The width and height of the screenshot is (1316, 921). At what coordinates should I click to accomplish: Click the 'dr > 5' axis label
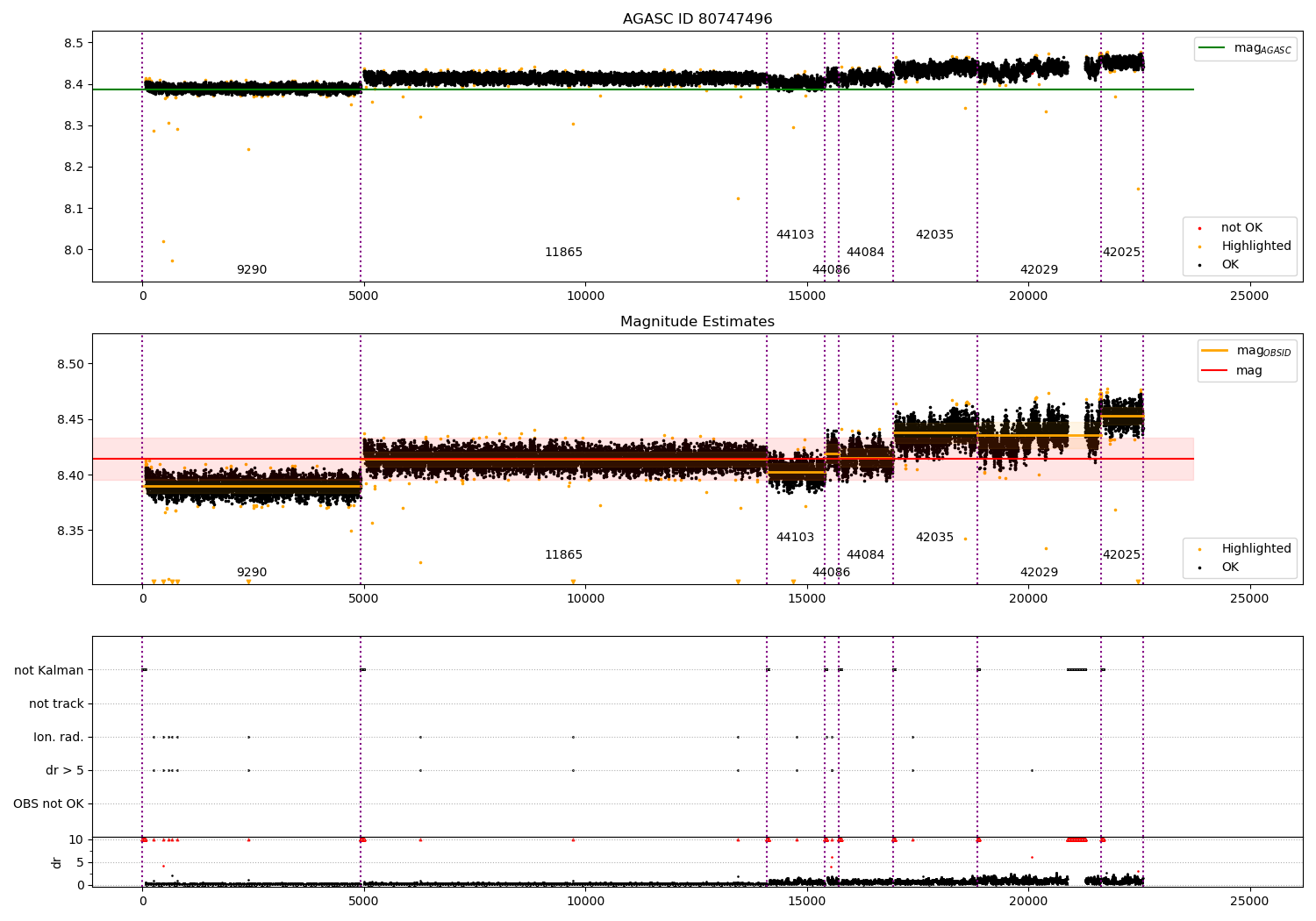click(65, 771)
